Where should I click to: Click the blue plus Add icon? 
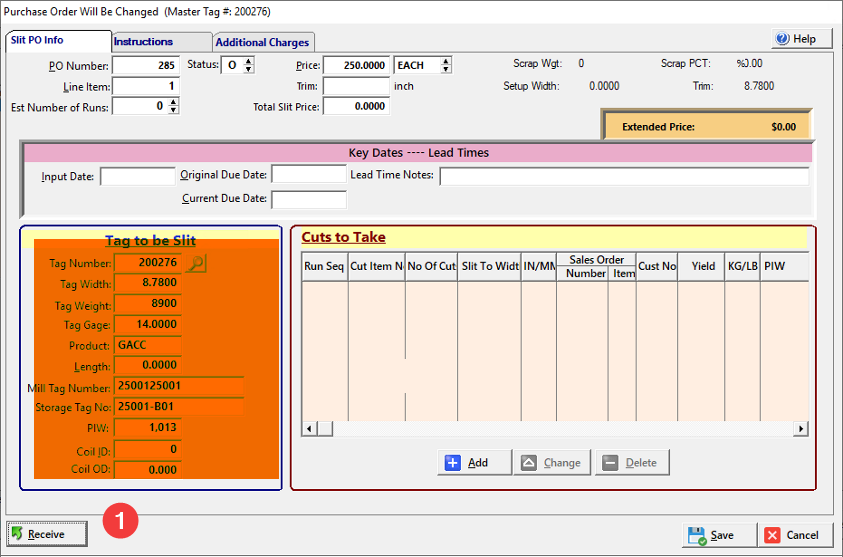pos(453,462)
